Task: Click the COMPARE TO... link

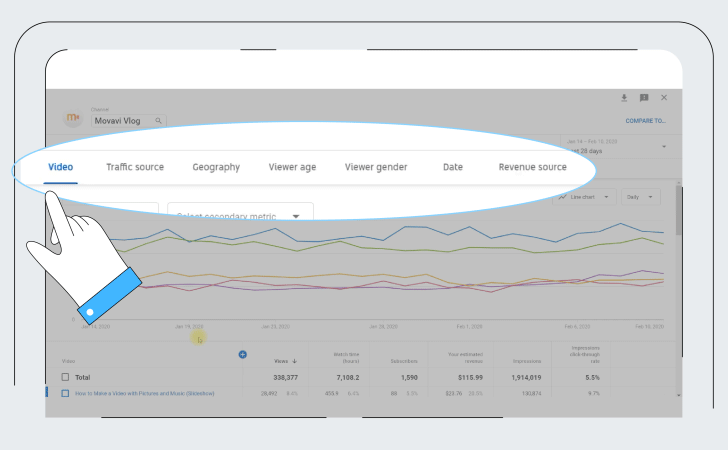Action: [645, 121]
